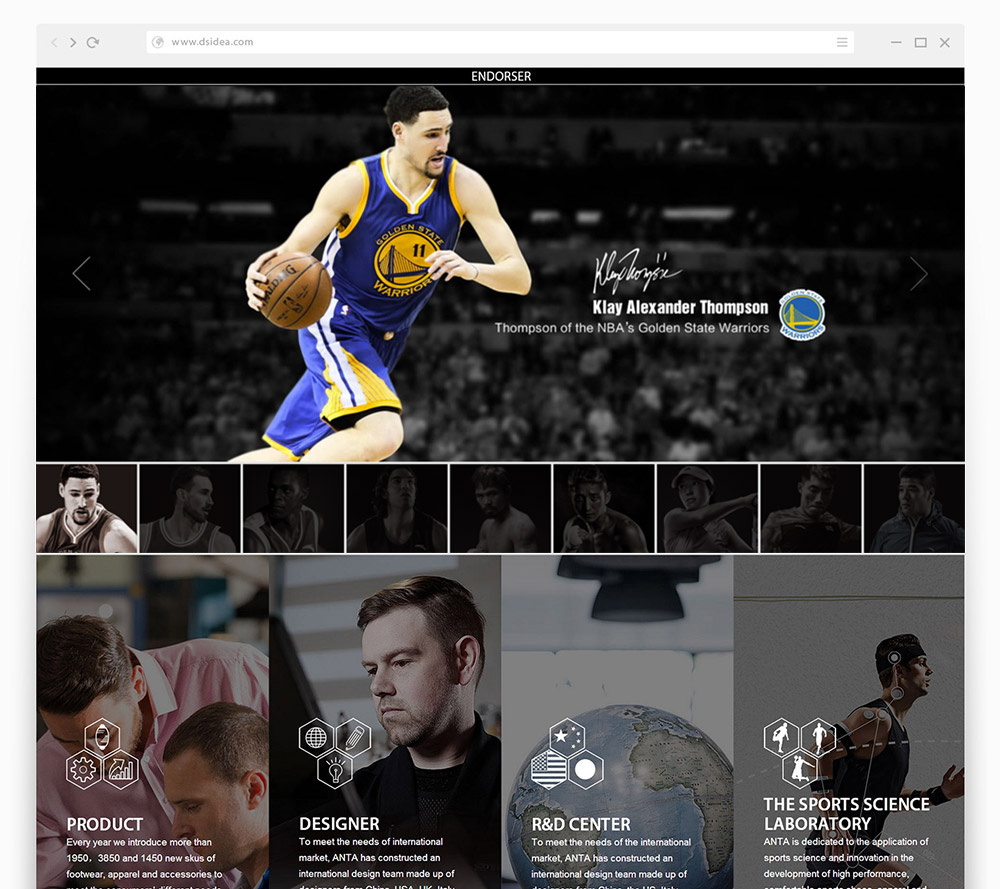Open the growth chart hexagon icon above PRODUCT

pos(121,770)
